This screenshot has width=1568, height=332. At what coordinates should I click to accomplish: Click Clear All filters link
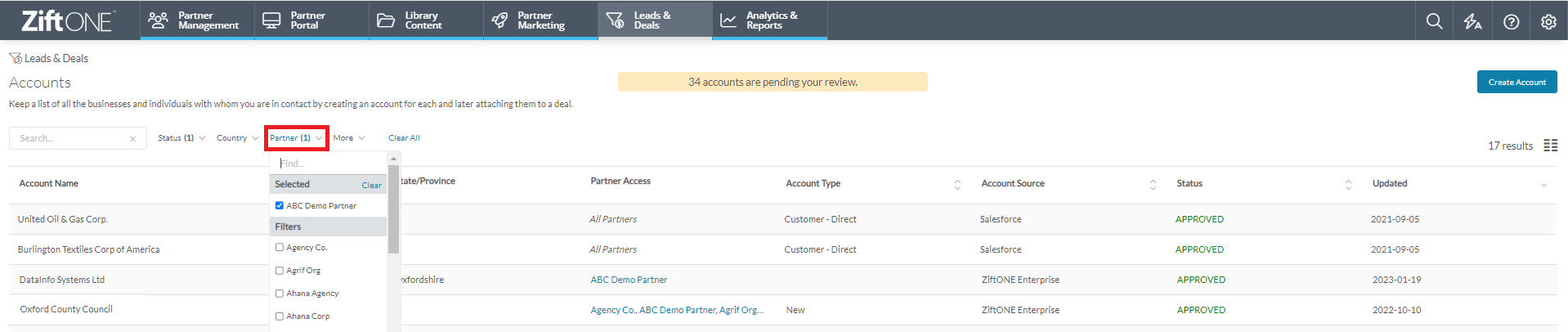click(x=404, y=138)
